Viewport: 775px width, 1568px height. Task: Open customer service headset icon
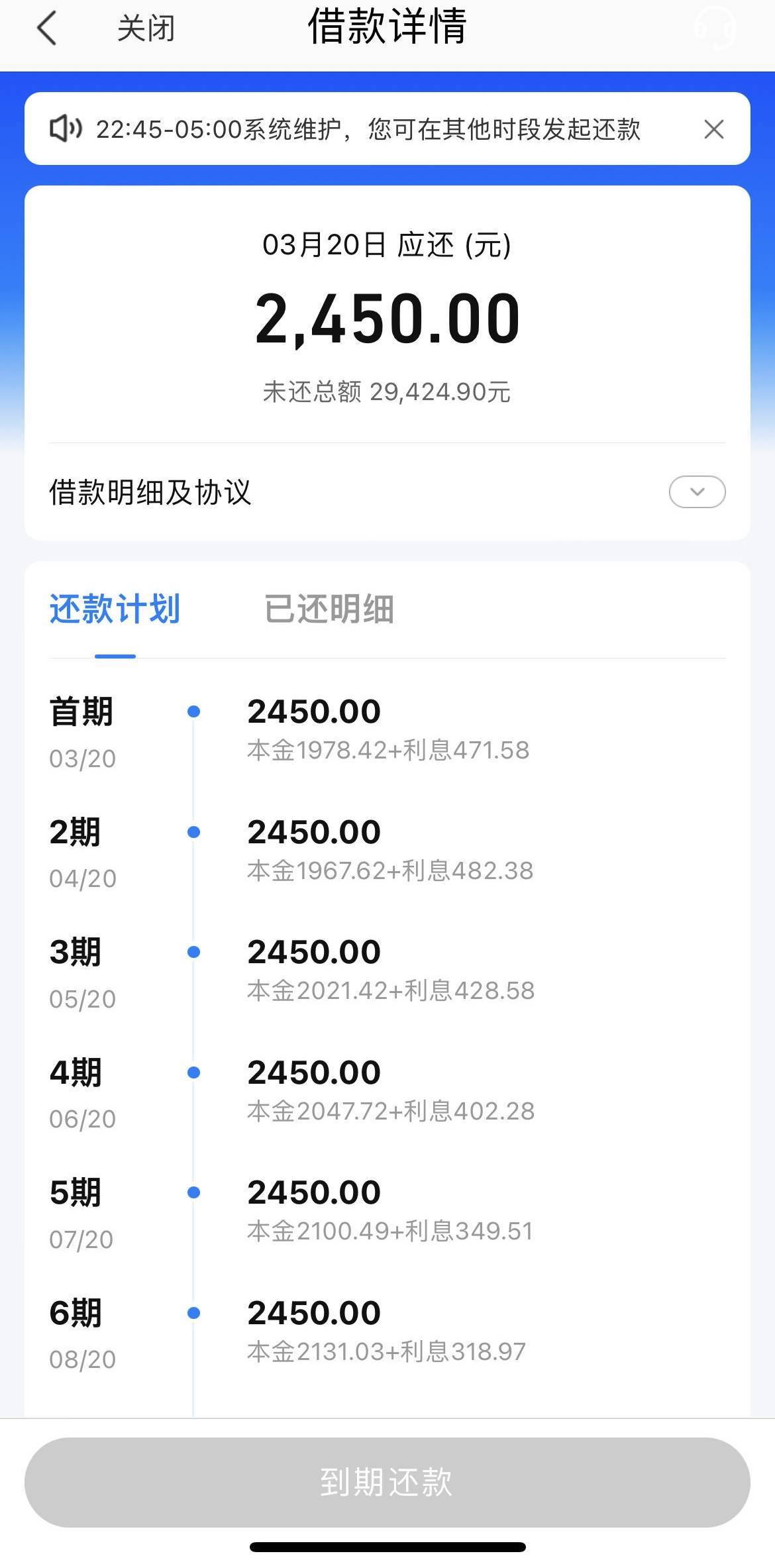715,28
